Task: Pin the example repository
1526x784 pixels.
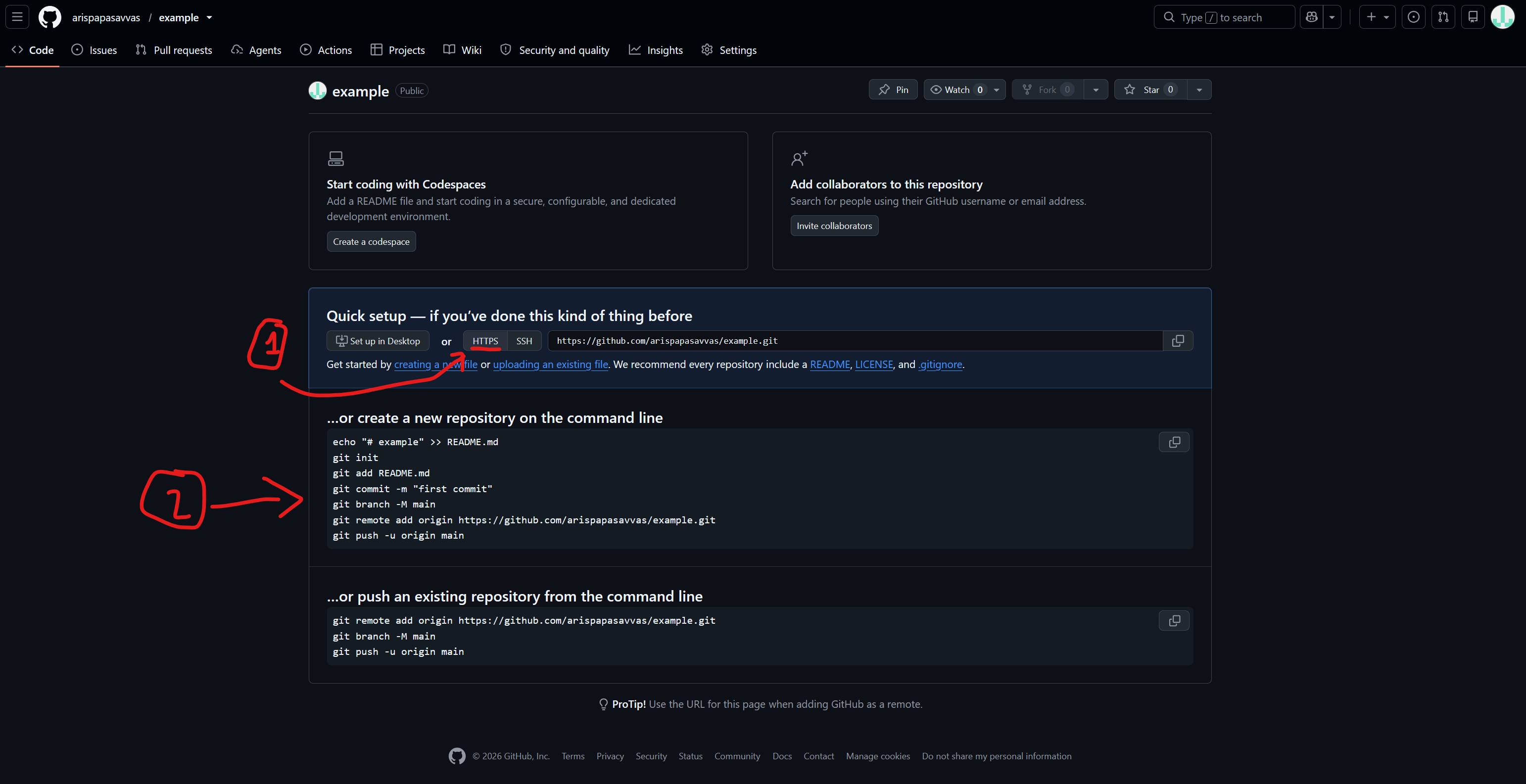Action: point(893,90)
